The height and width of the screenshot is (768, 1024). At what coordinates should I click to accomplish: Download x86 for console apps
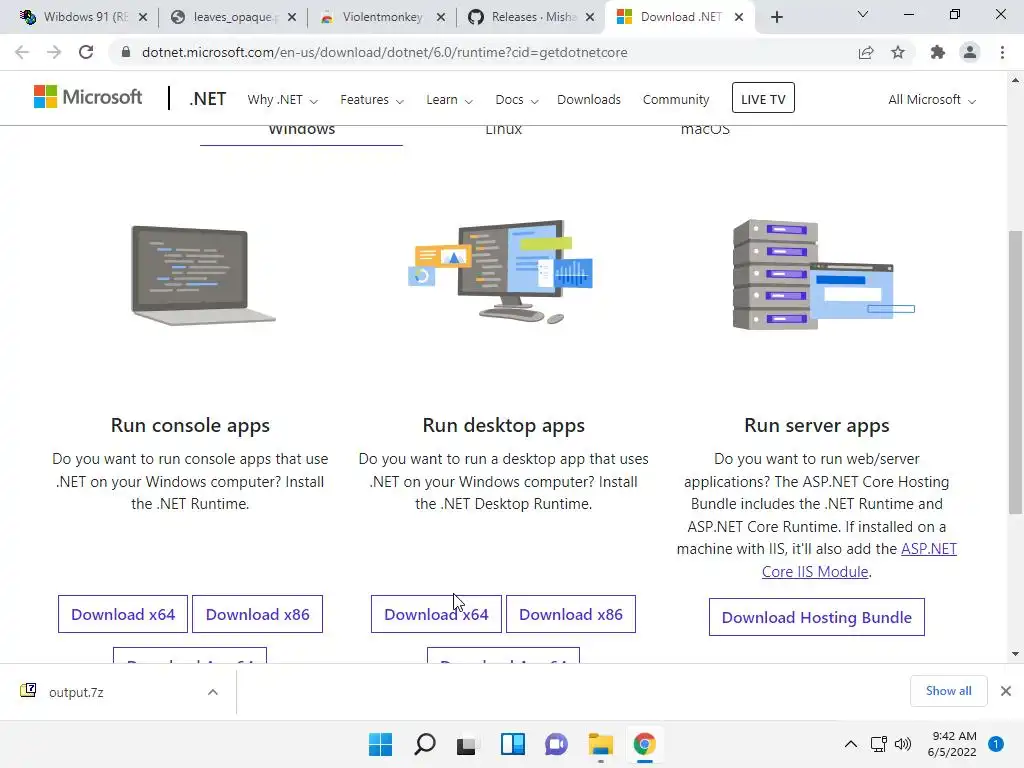(x=257, y=615)
